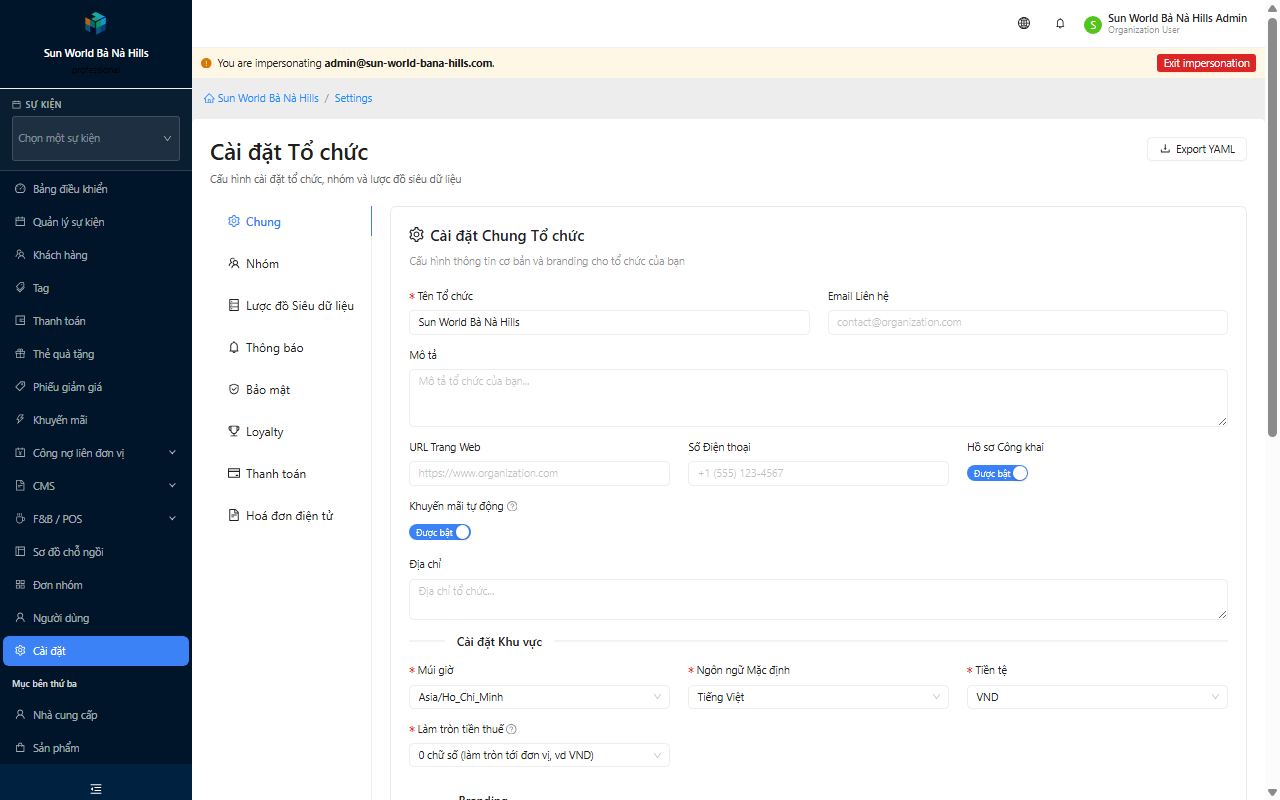
Task: Click the Tag icon in sidebar
Action: [20, 288]
